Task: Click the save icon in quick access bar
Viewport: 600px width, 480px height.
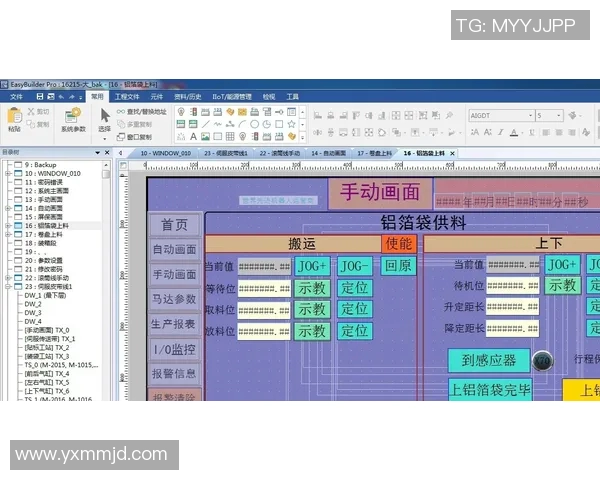Action: [x=40, y=96]
